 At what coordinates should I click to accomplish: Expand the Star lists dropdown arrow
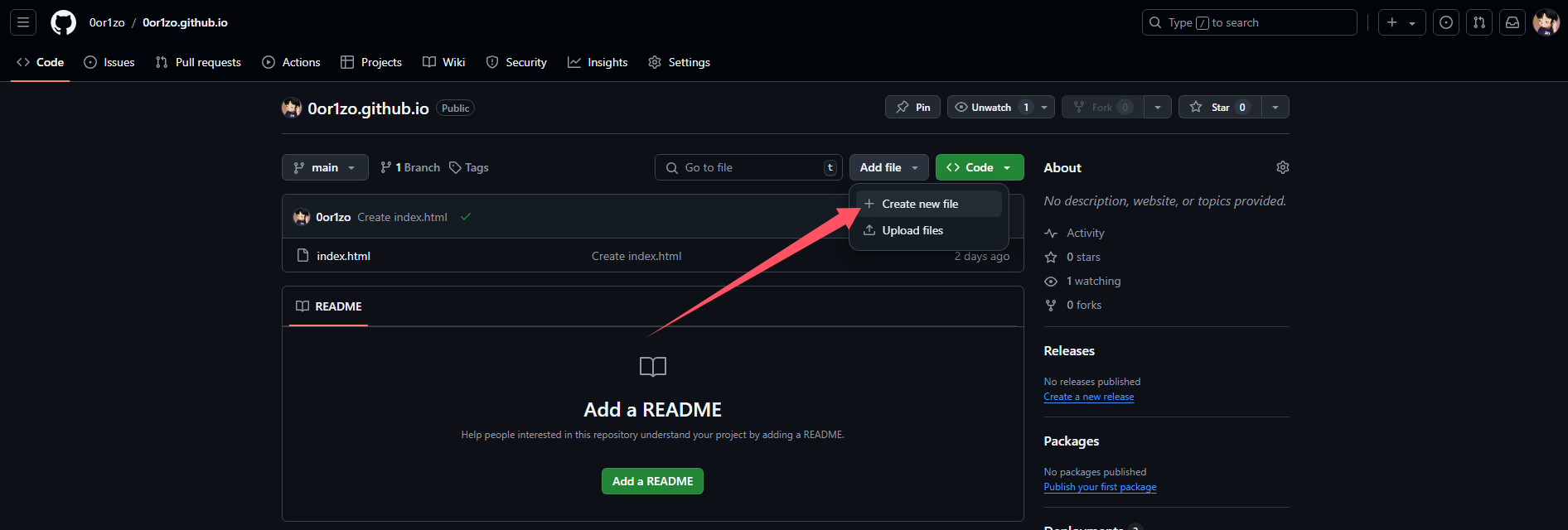coord(1275,107)
